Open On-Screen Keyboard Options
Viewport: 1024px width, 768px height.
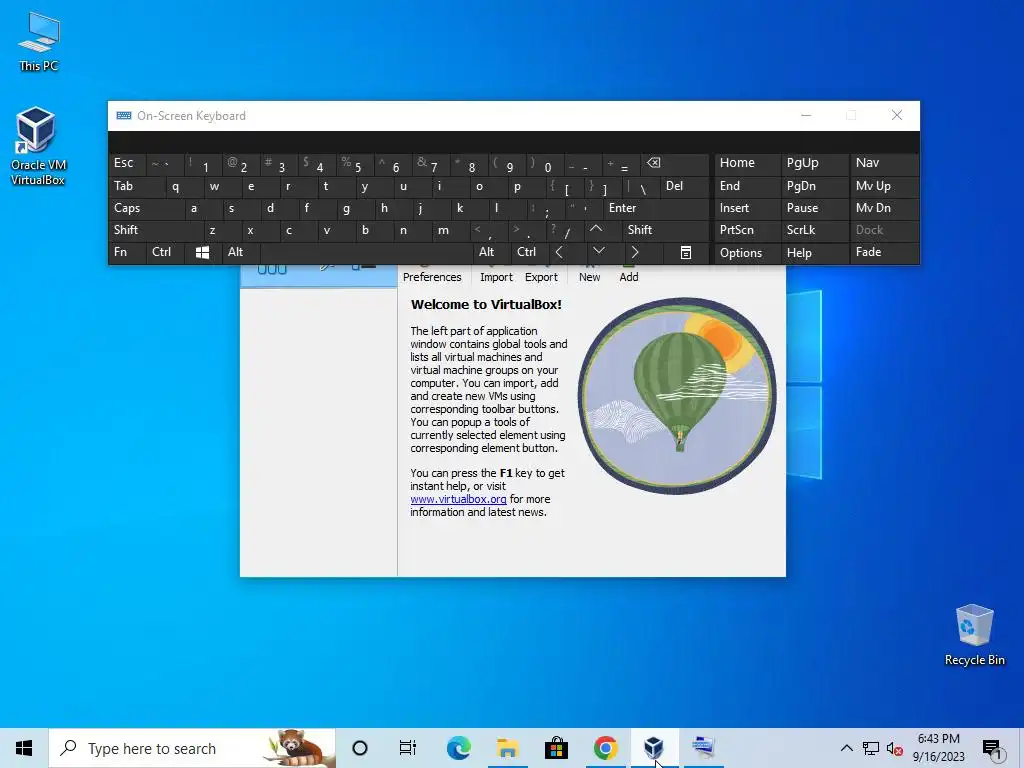[747, 253]
